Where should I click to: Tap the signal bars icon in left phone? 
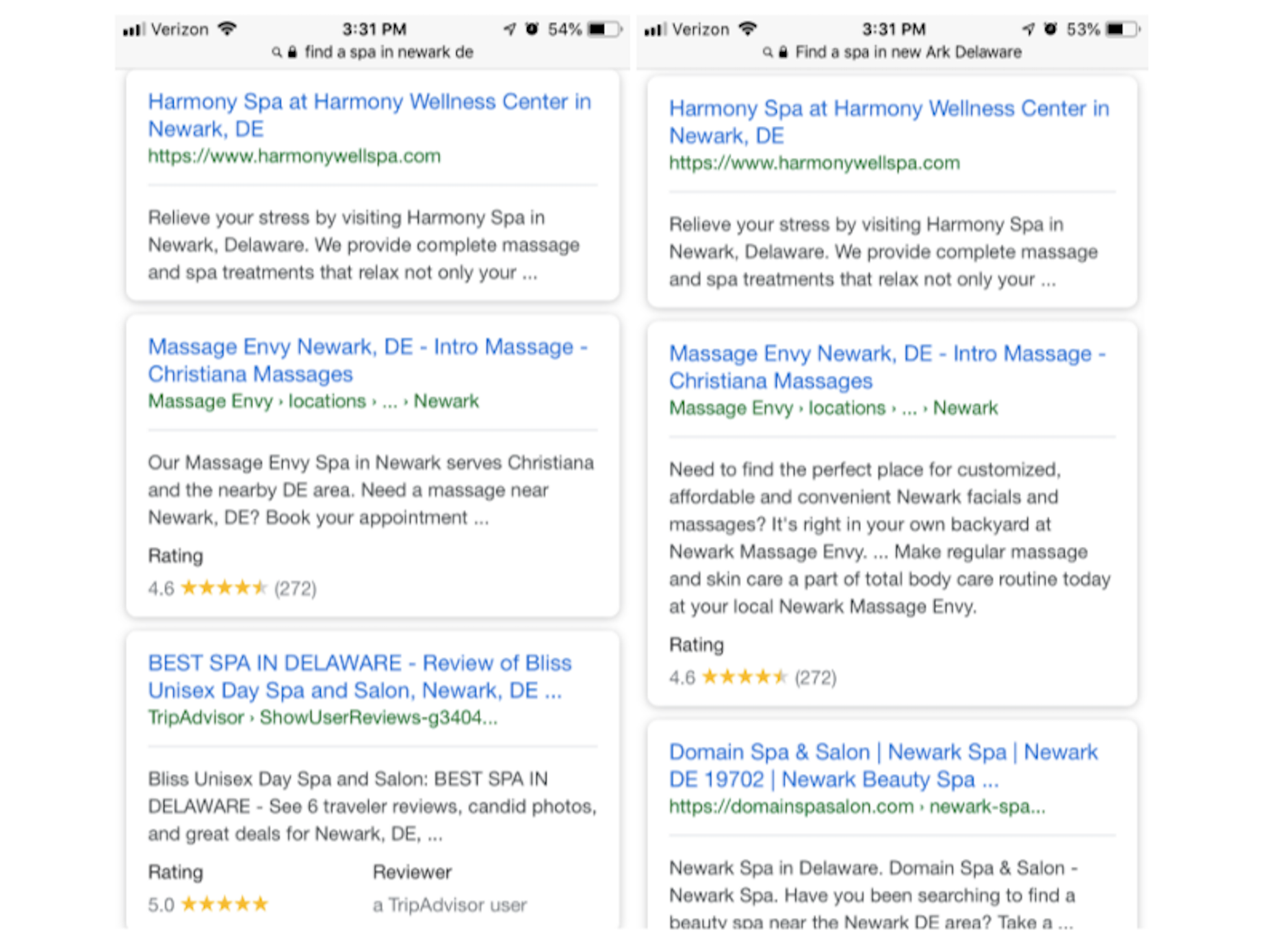tap(133, 29)
